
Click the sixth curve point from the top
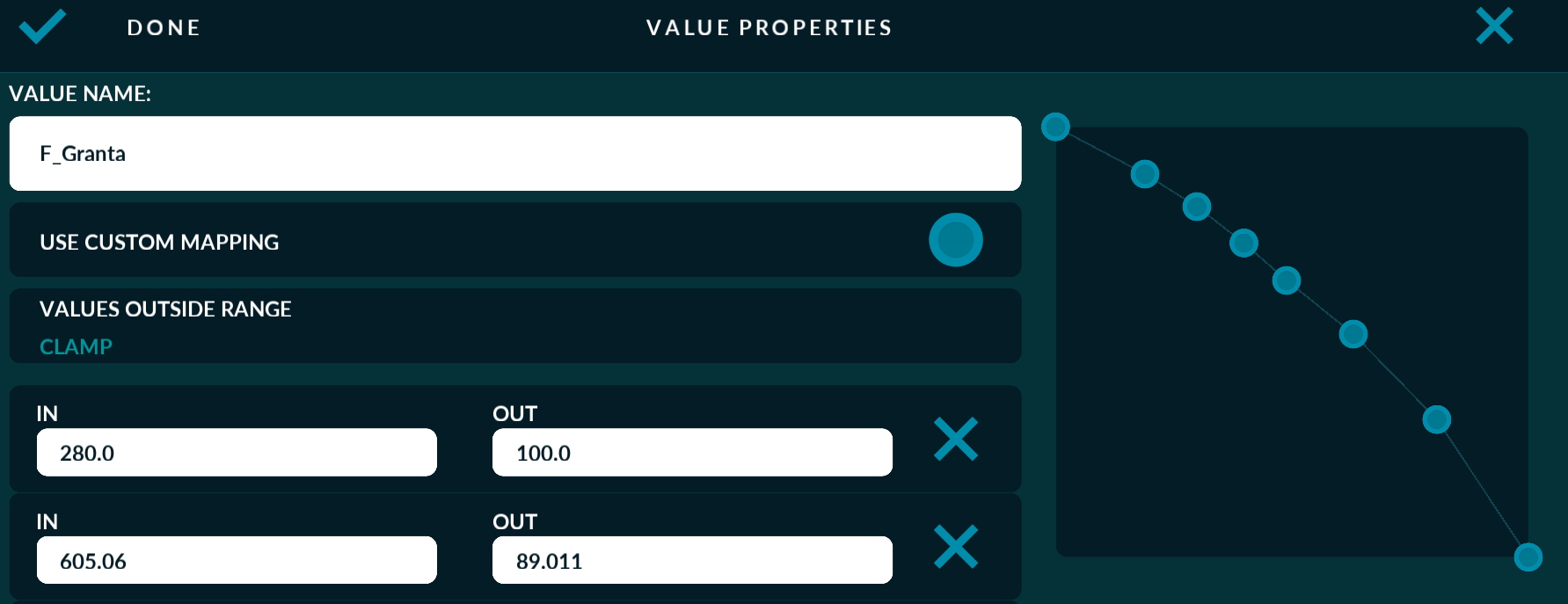(x=1353, y=334)
